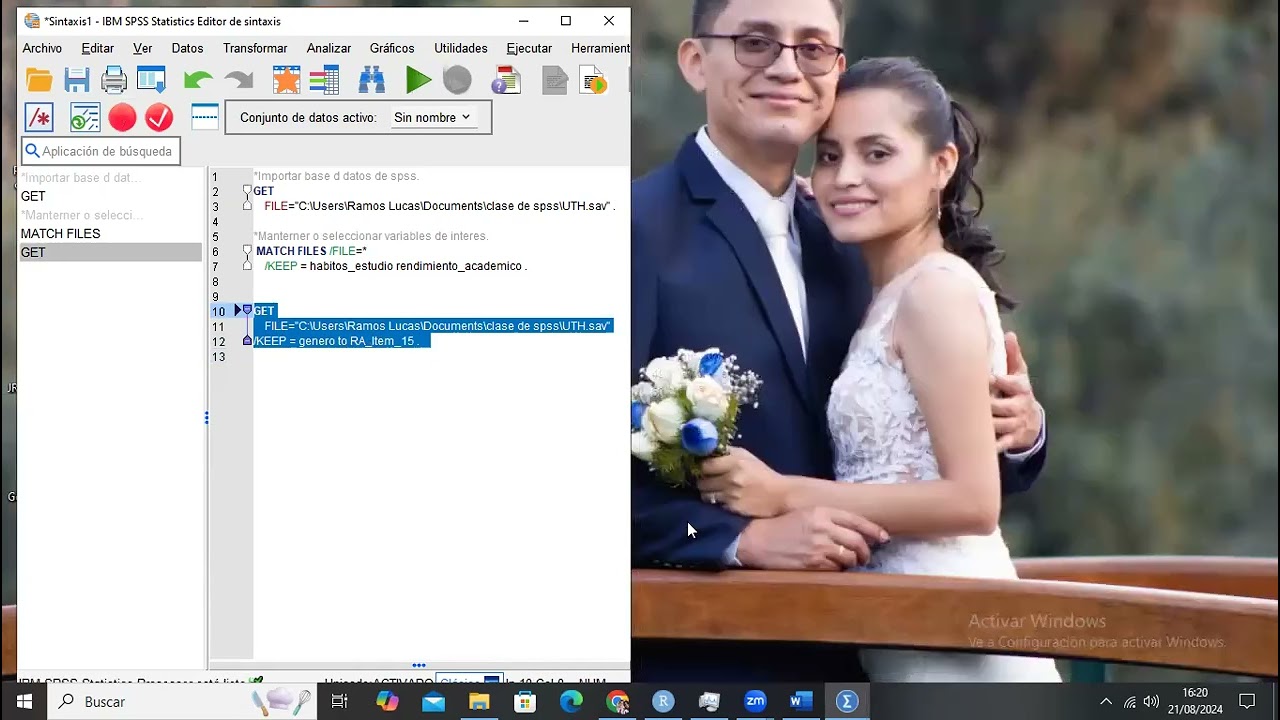Open the active dataset 'Sin nombre' dropdown
Screen dimensions: 1280x720
click(x=433, y=117)
